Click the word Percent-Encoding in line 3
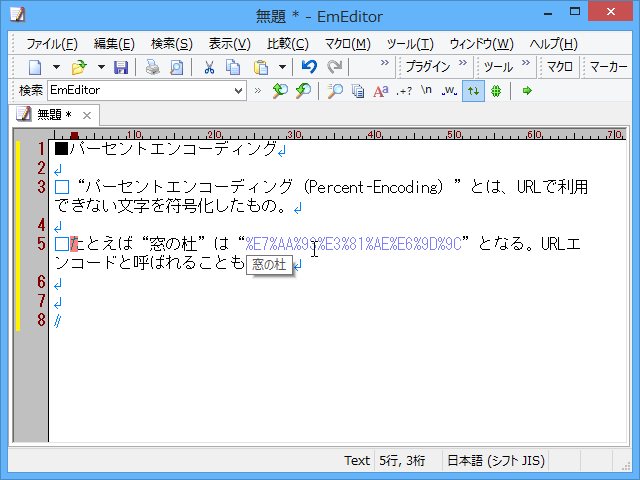640x480 pixels. pyautogui.click(x=373, y=187)
